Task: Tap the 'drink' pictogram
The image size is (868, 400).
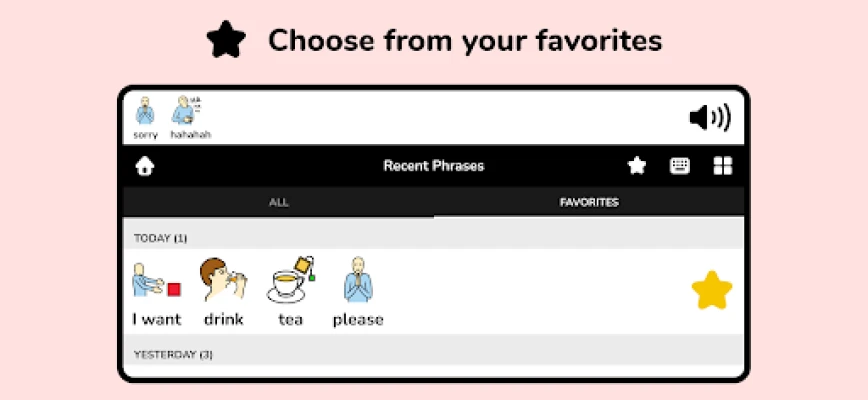Action: click(x=223, y=293)
